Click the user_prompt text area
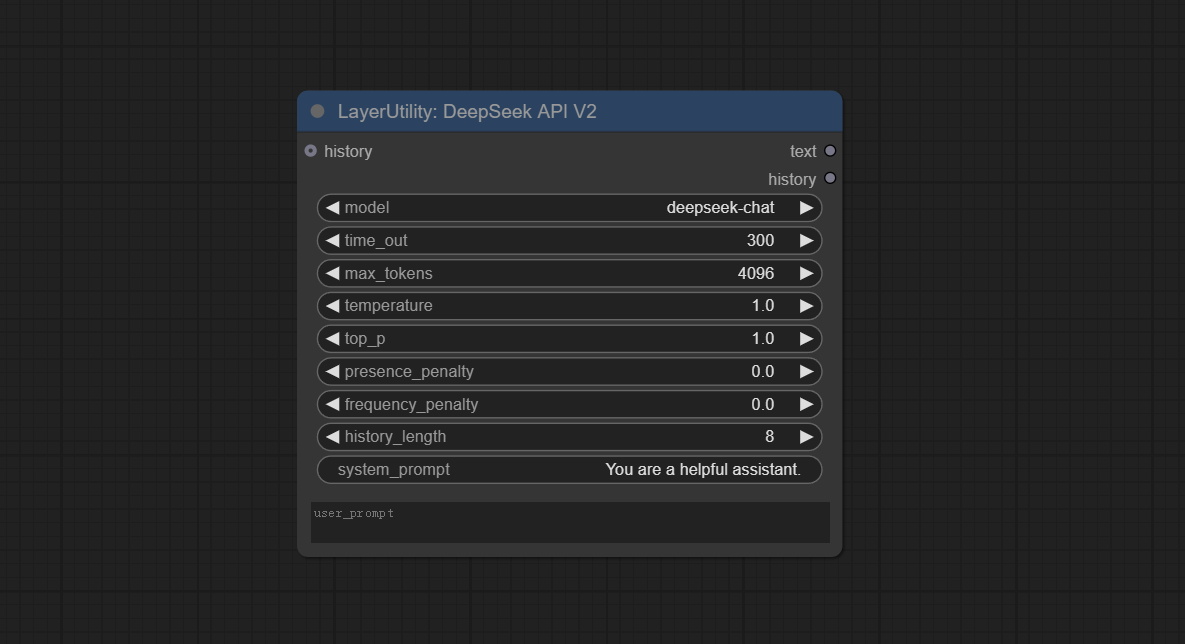1185x644 pixels. (x=569, y=523)
